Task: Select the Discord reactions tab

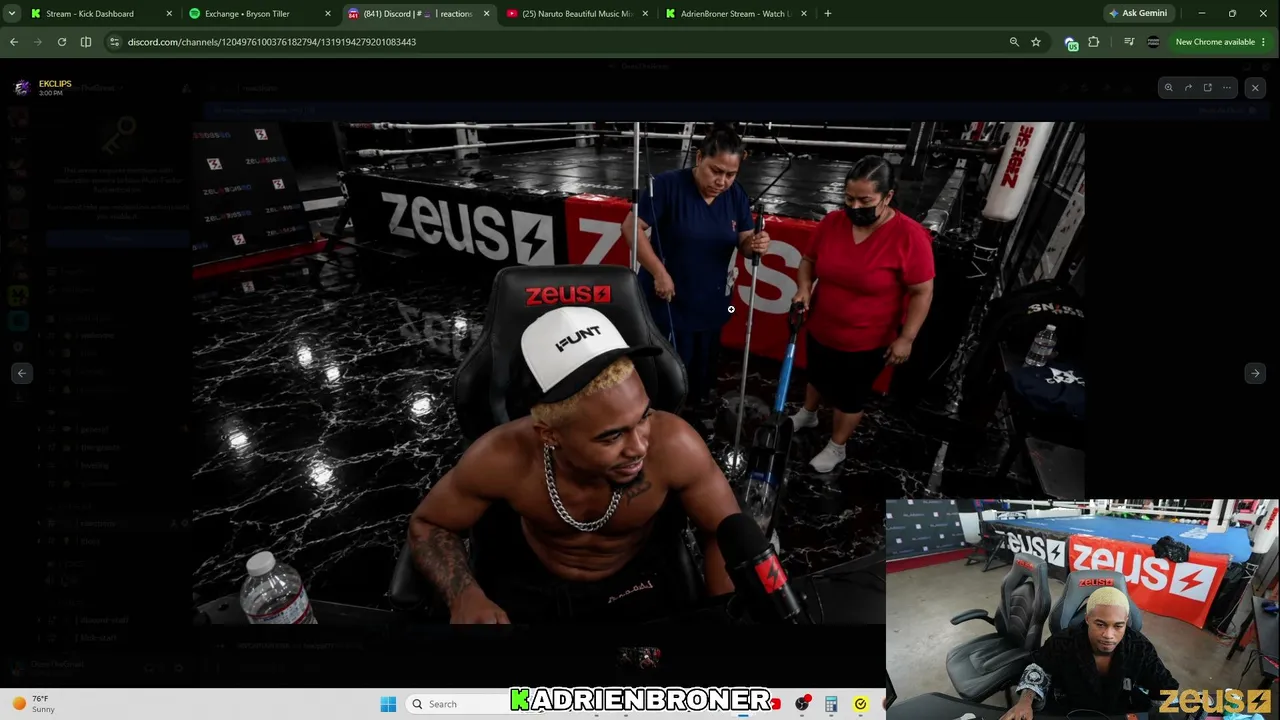Action: coord(418,14)
